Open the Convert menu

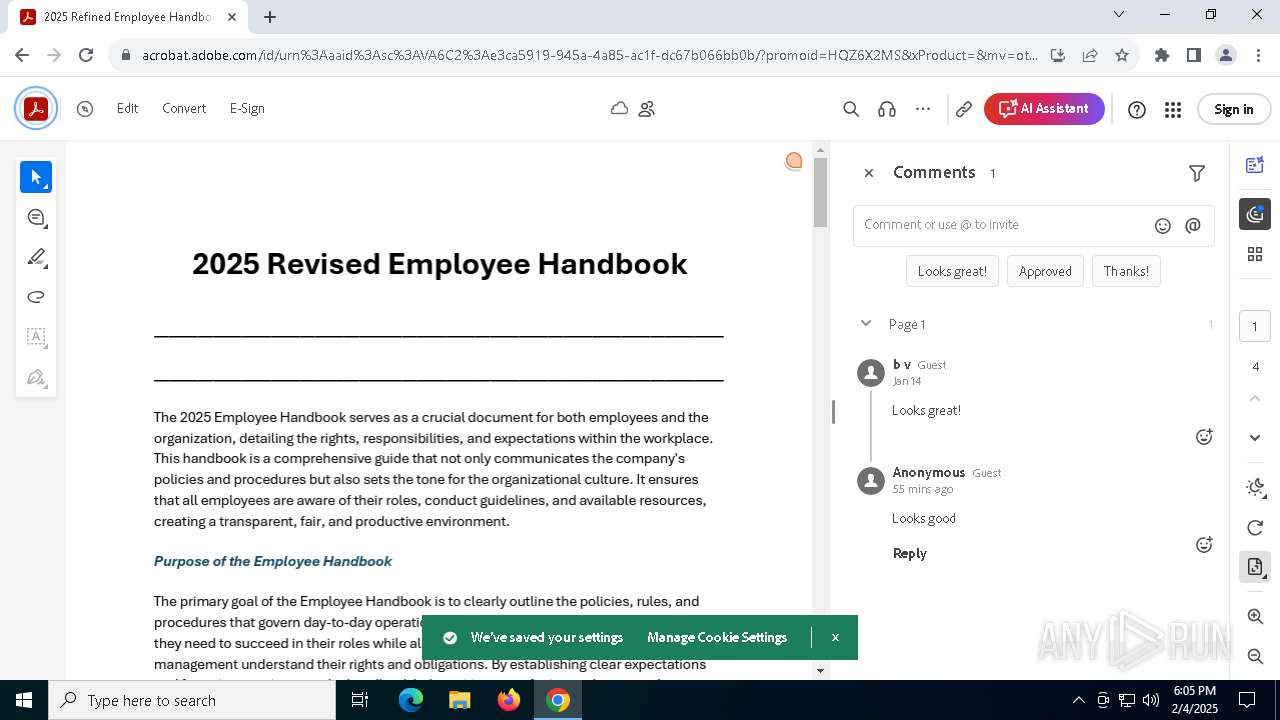click(x=184, y=109)
